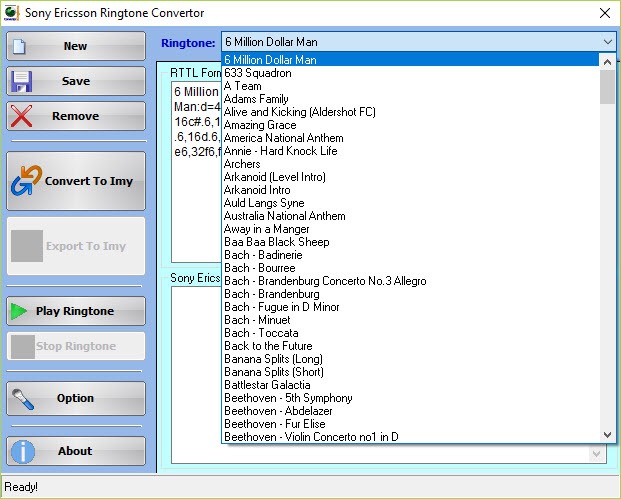Choose 'Annie - Hard Knock Life'
The image size is (621, 499).
tap(410, 151)
